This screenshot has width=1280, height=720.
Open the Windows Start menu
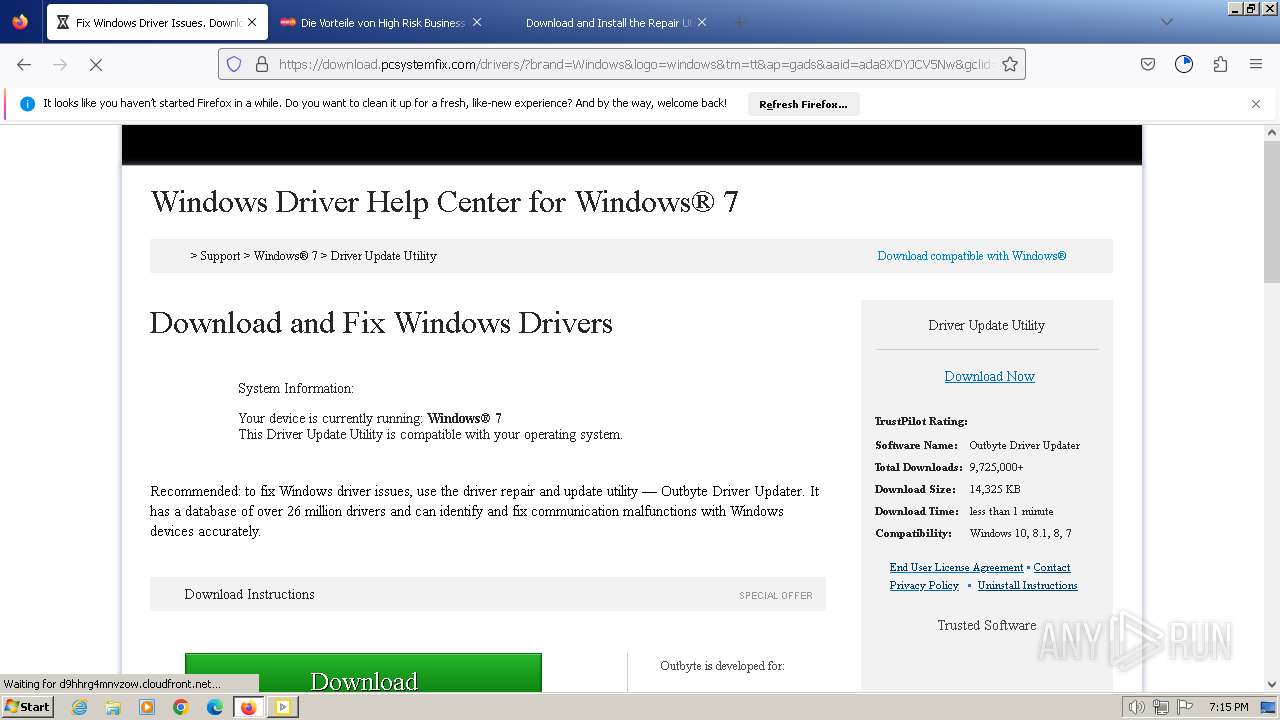(28, 706)
